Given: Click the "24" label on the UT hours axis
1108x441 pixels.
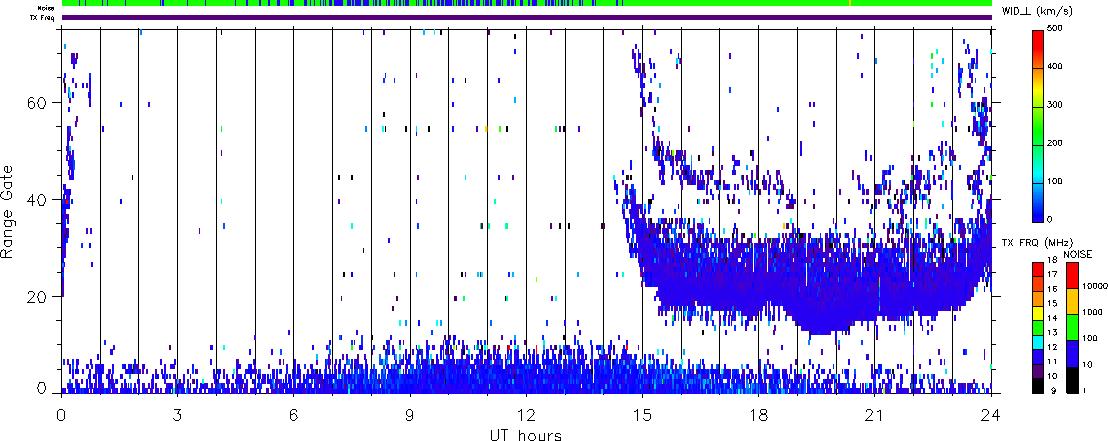Looking at the screenshot, I should 991,416.
